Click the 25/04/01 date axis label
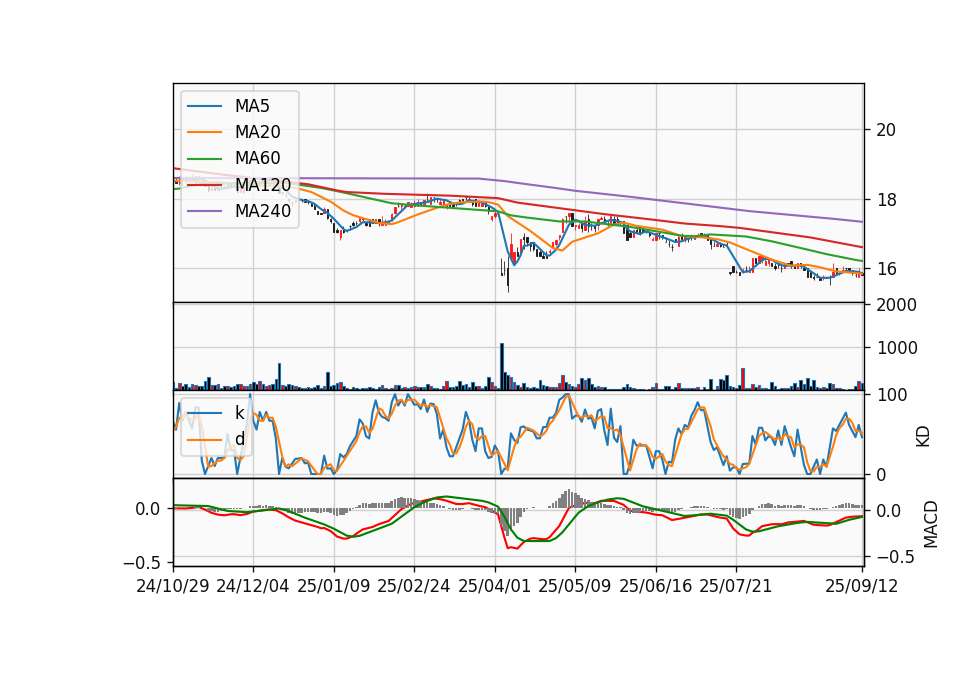This screenshot has width=960, height=690. (x=494, y=586)
